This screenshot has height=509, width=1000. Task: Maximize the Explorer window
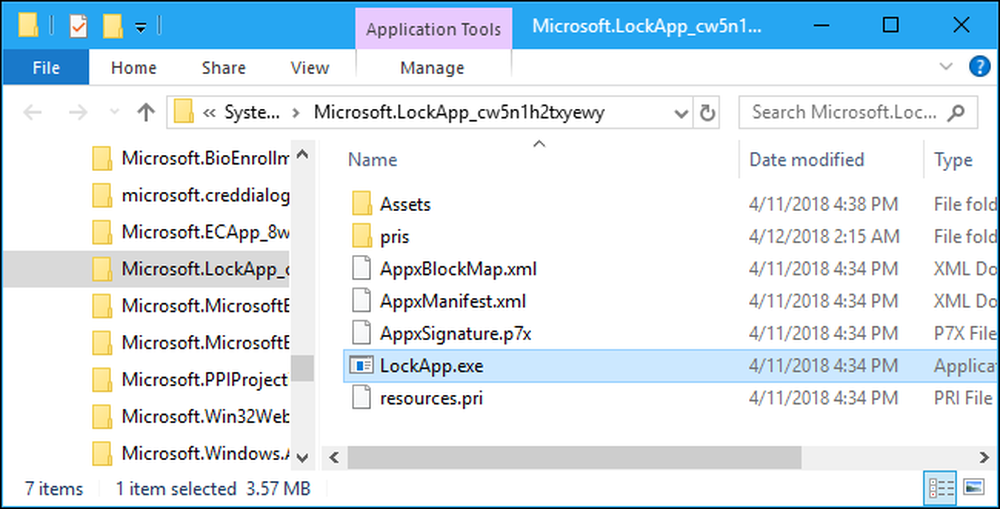point(890,26)
